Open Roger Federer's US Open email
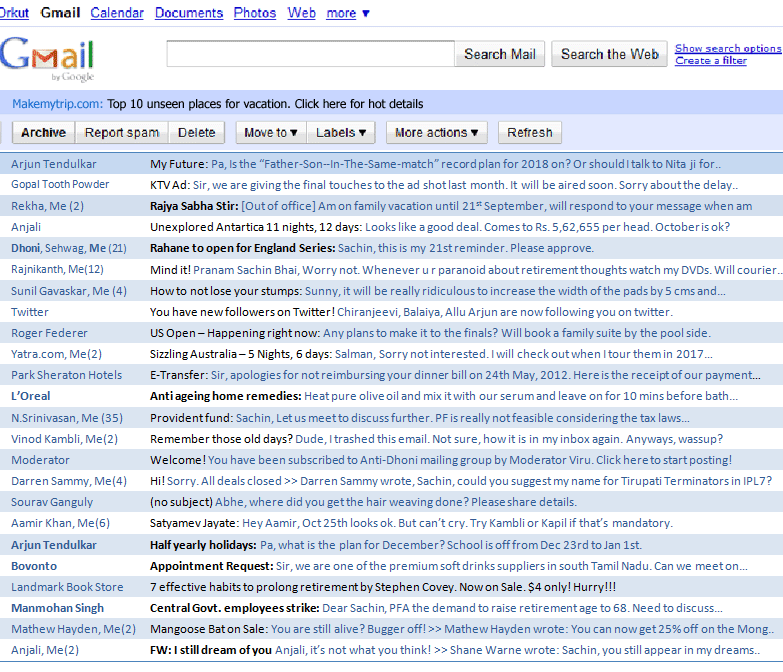The width and height of the screenshot is (783, 672). 392,333
